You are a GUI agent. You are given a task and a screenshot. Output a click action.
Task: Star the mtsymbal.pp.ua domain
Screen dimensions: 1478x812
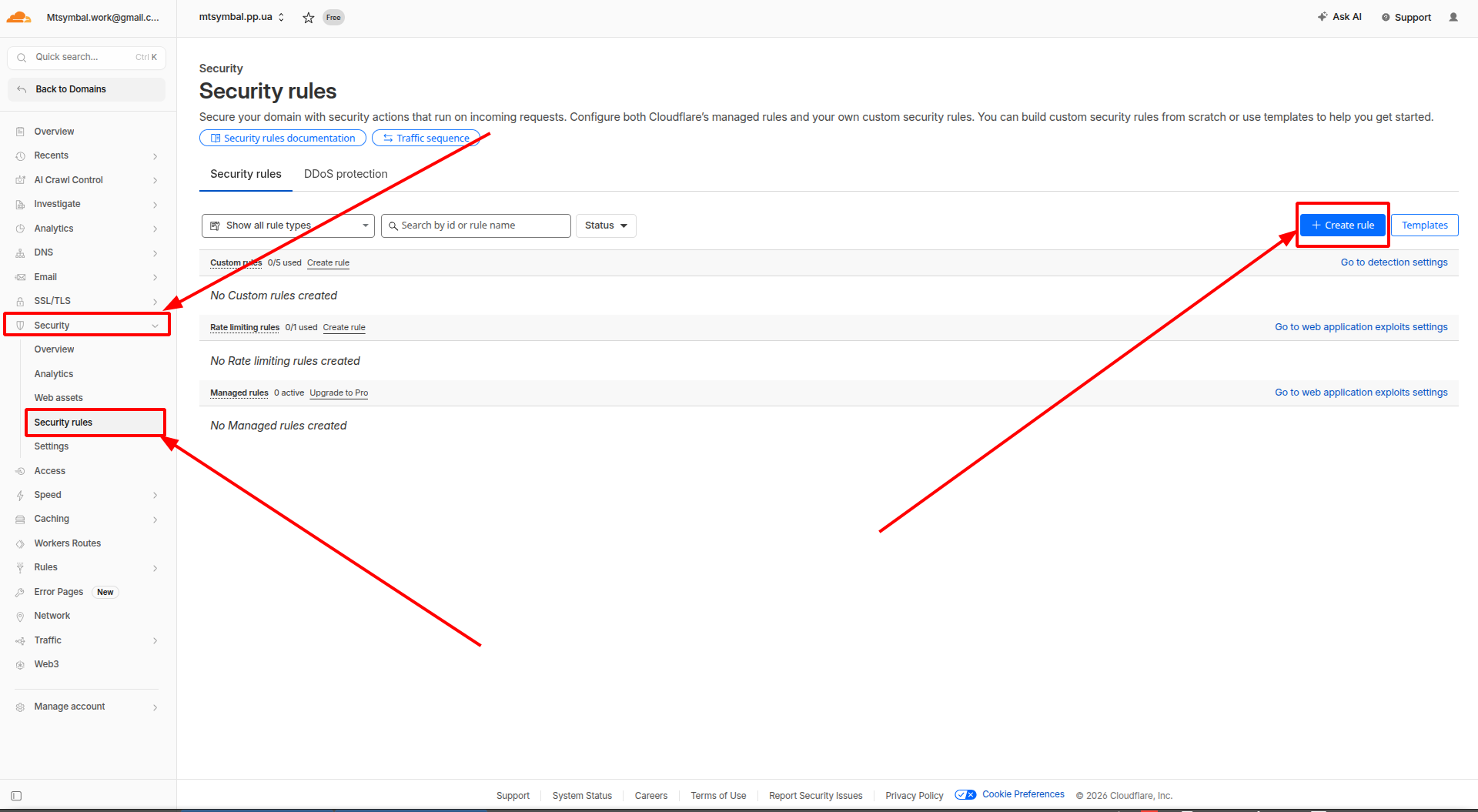(309, 18)
